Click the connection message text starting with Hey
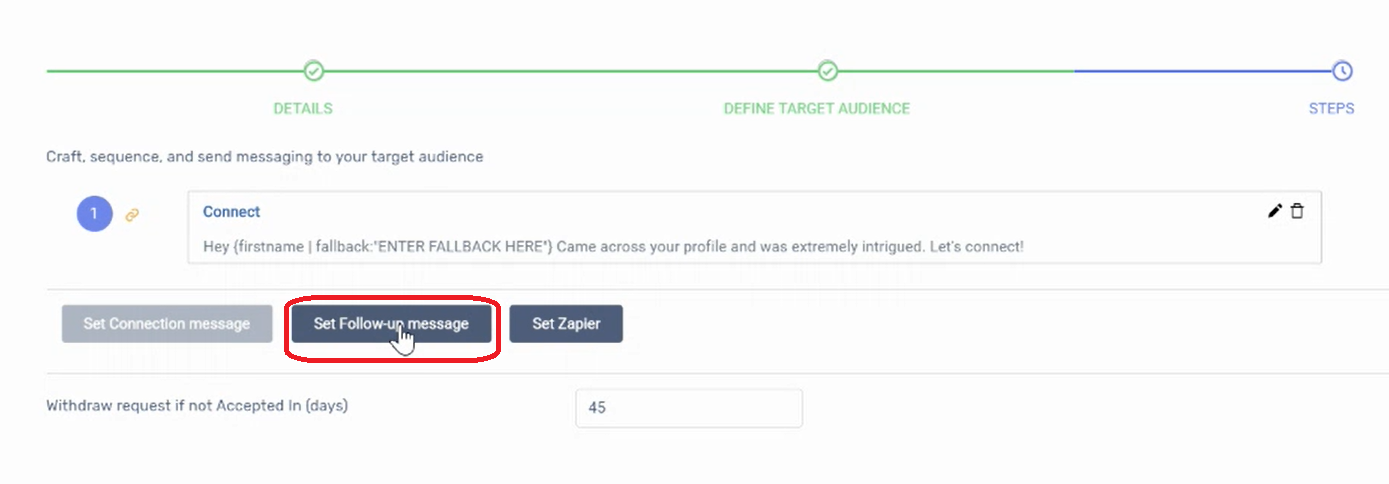1389x484 pixels. tap(613, 246)
